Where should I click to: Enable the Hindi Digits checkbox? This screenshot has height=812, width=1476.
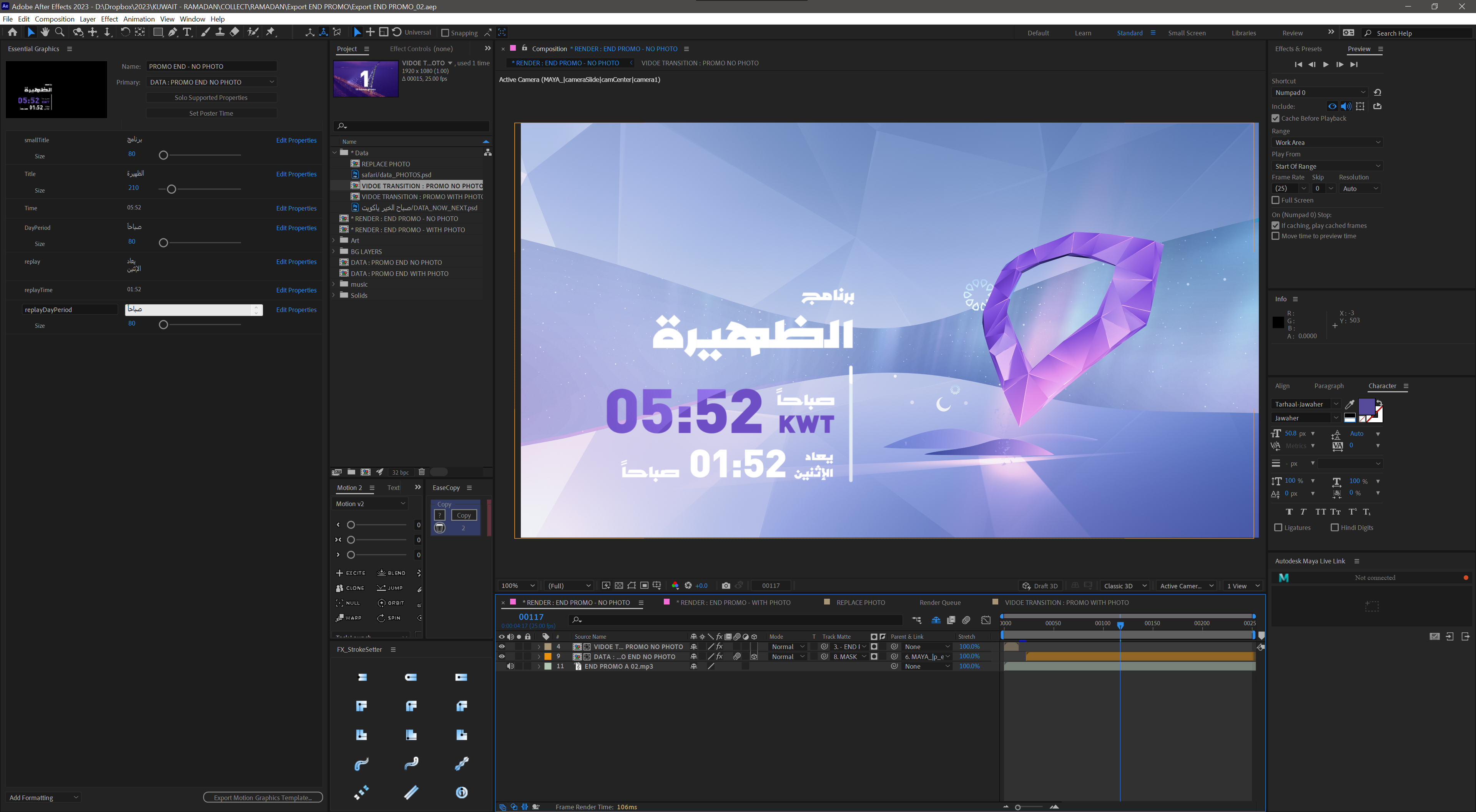tap(1335, 528)
